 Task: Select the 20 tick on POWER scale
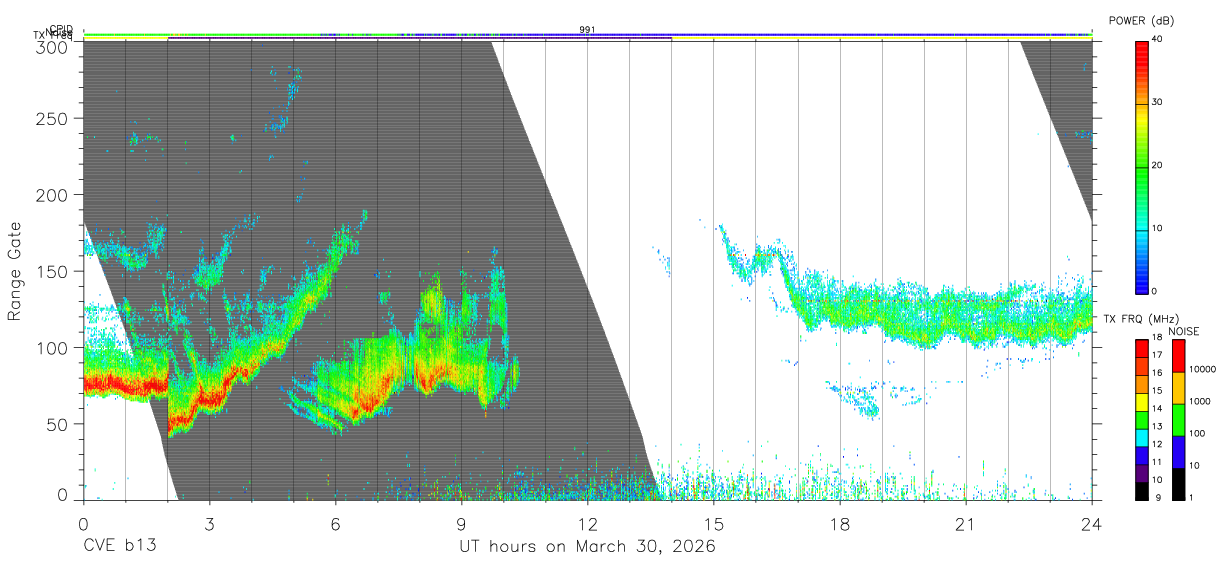click(x=1159, y=166)
